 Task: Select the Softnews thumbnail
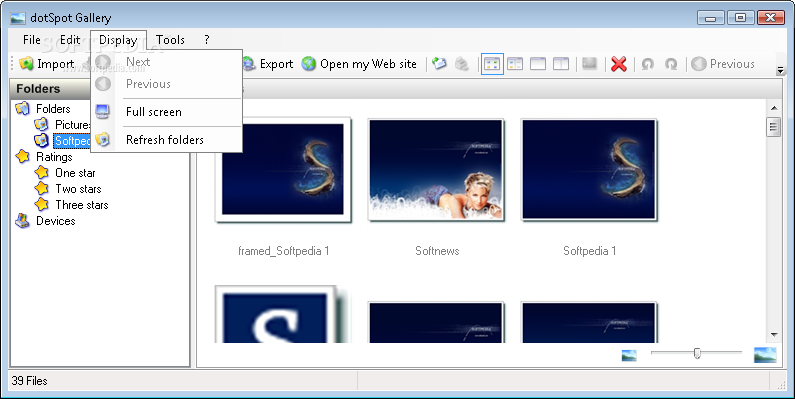point(436,170)
